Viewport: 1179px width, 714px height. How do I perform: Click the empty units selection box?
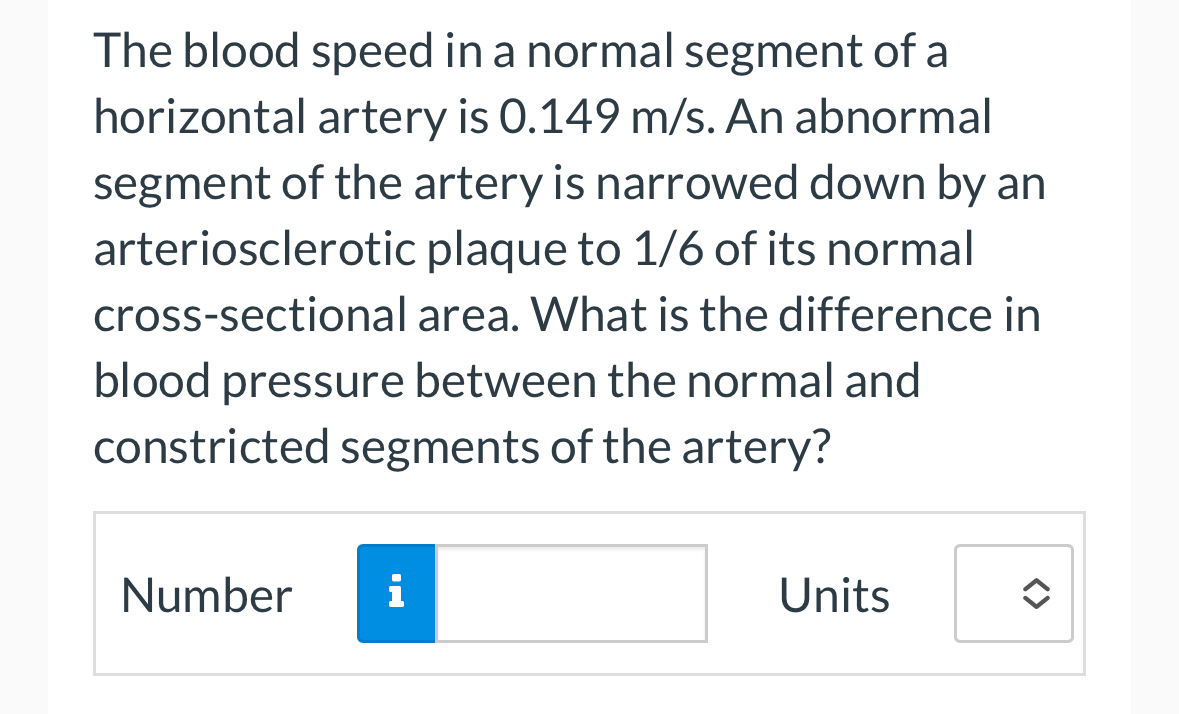1013,593
